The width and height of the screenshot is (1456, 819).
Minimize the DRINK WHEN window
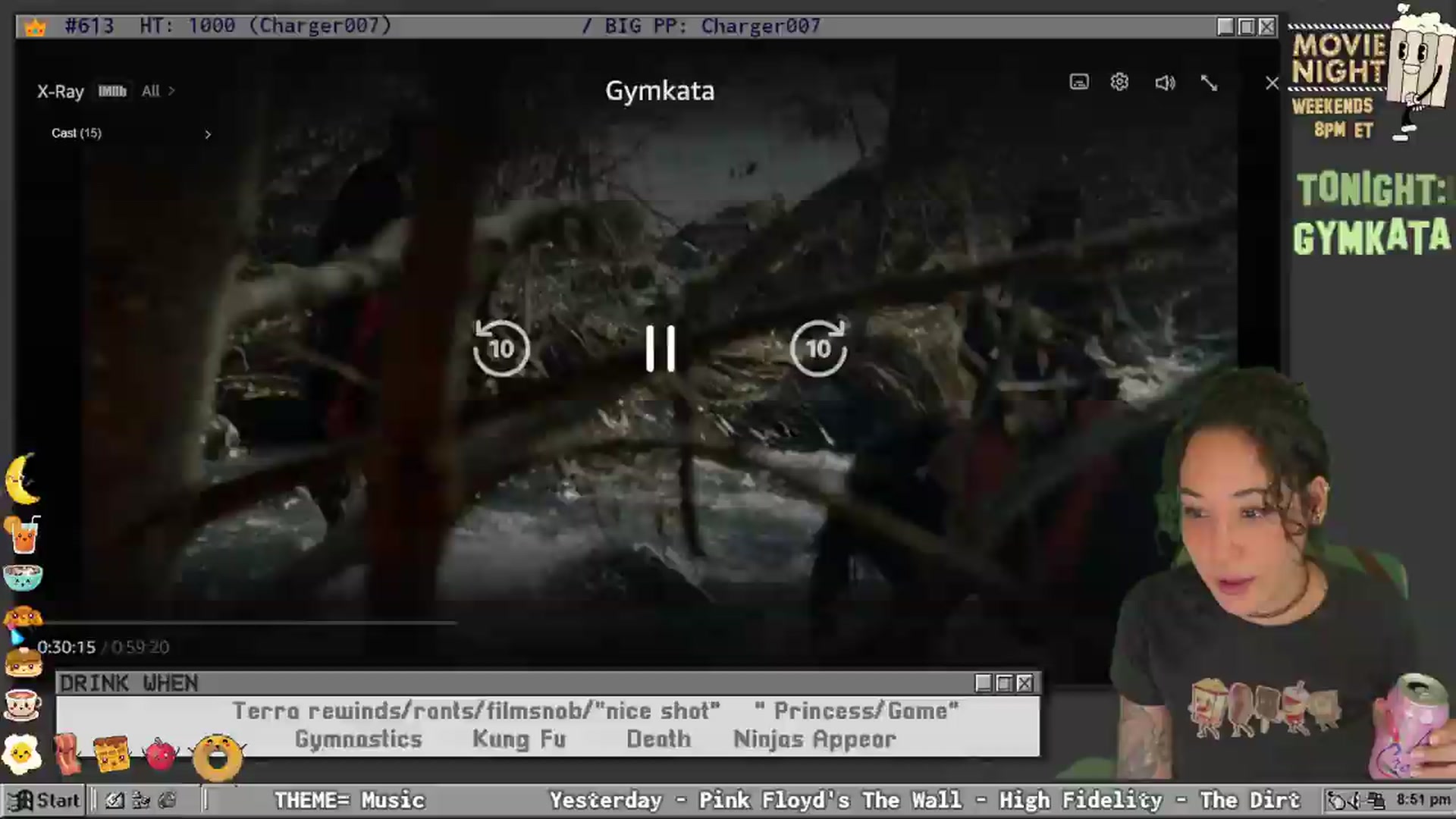point(983,683)
